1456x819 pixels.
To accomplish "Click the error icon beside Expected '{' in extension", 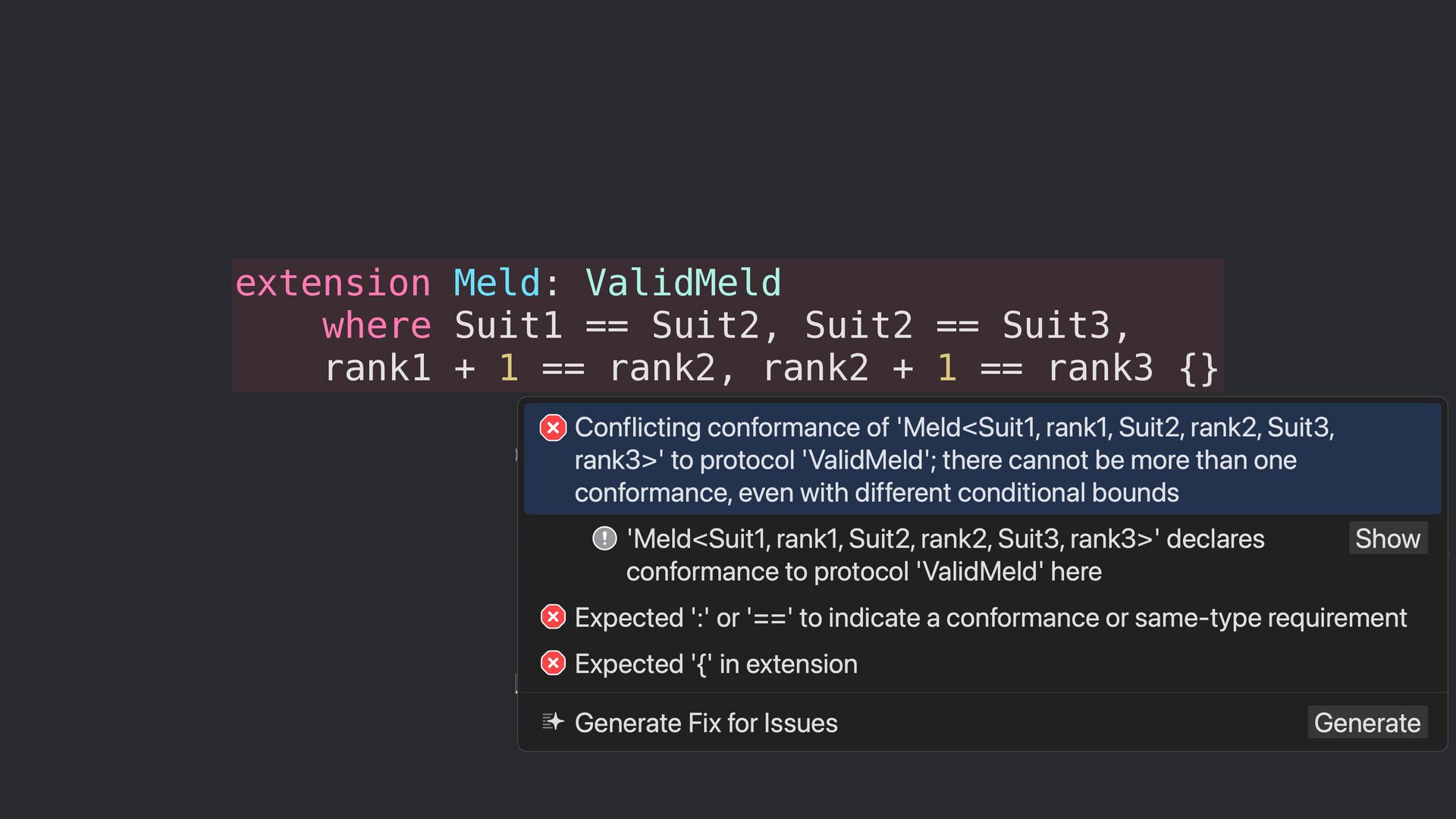I will (x=553, y=664).
